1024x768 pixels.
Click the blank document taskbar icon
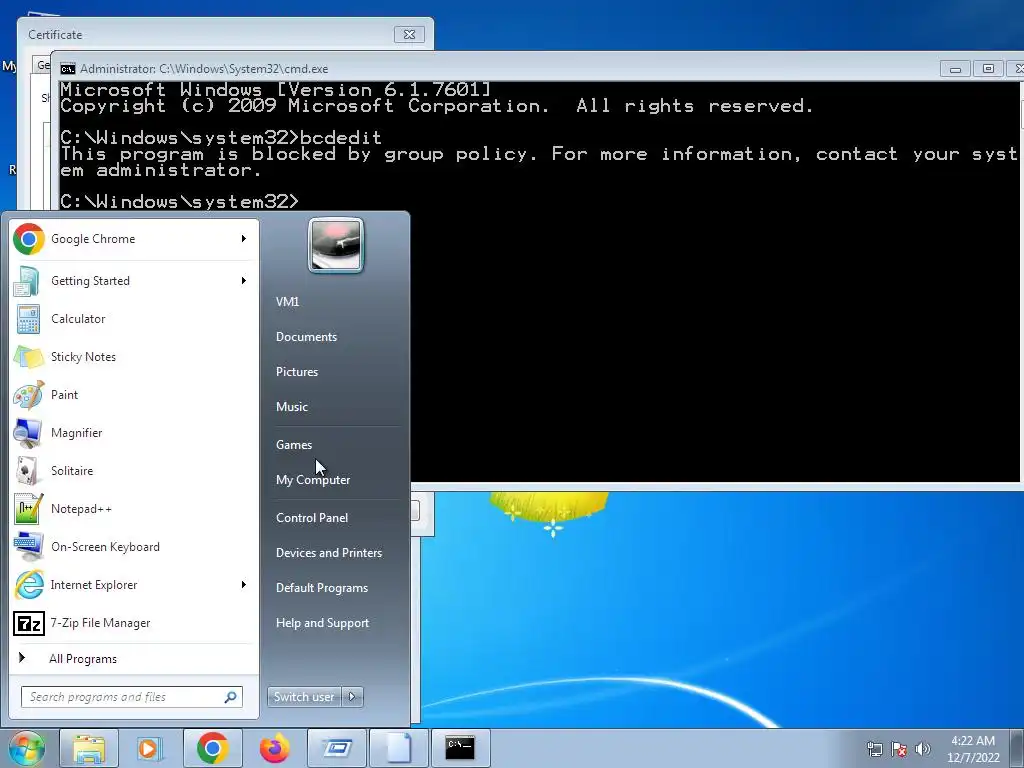click(x=398, y=748)
